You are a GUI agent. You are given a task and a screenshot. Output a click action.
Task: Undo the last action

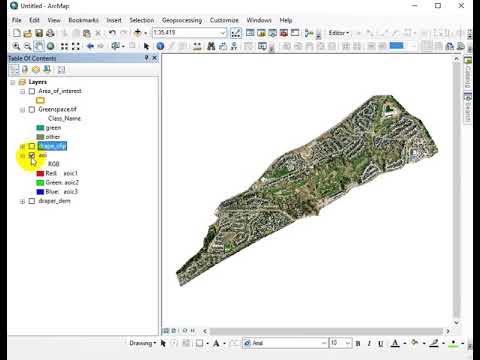point(112,33)
